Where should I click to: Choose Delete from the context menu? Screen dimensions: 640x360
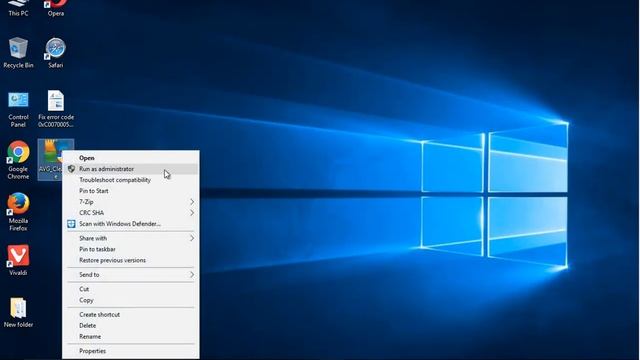tap(131, 325)
